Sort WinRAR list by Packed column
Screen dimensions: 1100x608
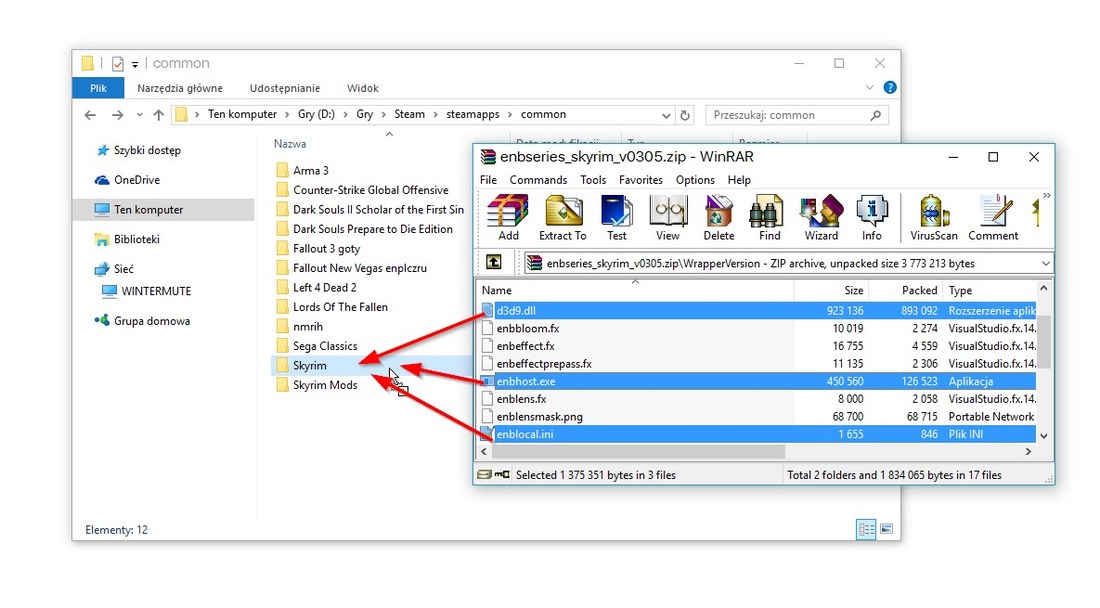[x=906, y=290]
